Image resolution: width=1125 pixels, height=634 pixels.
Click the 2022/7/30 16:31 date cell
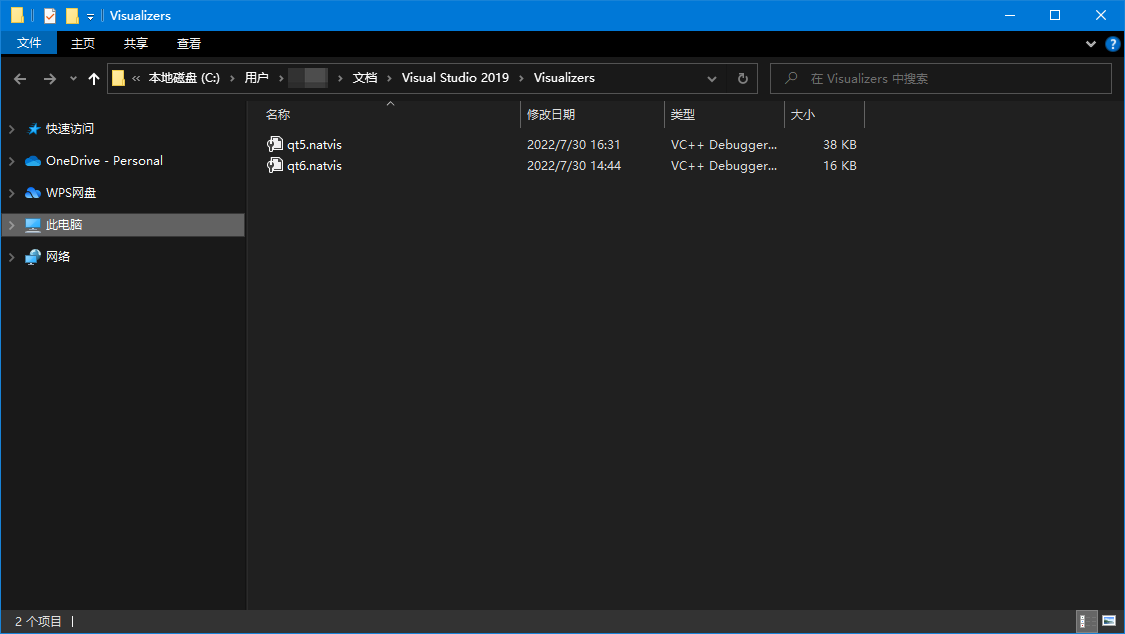point(573,145)
